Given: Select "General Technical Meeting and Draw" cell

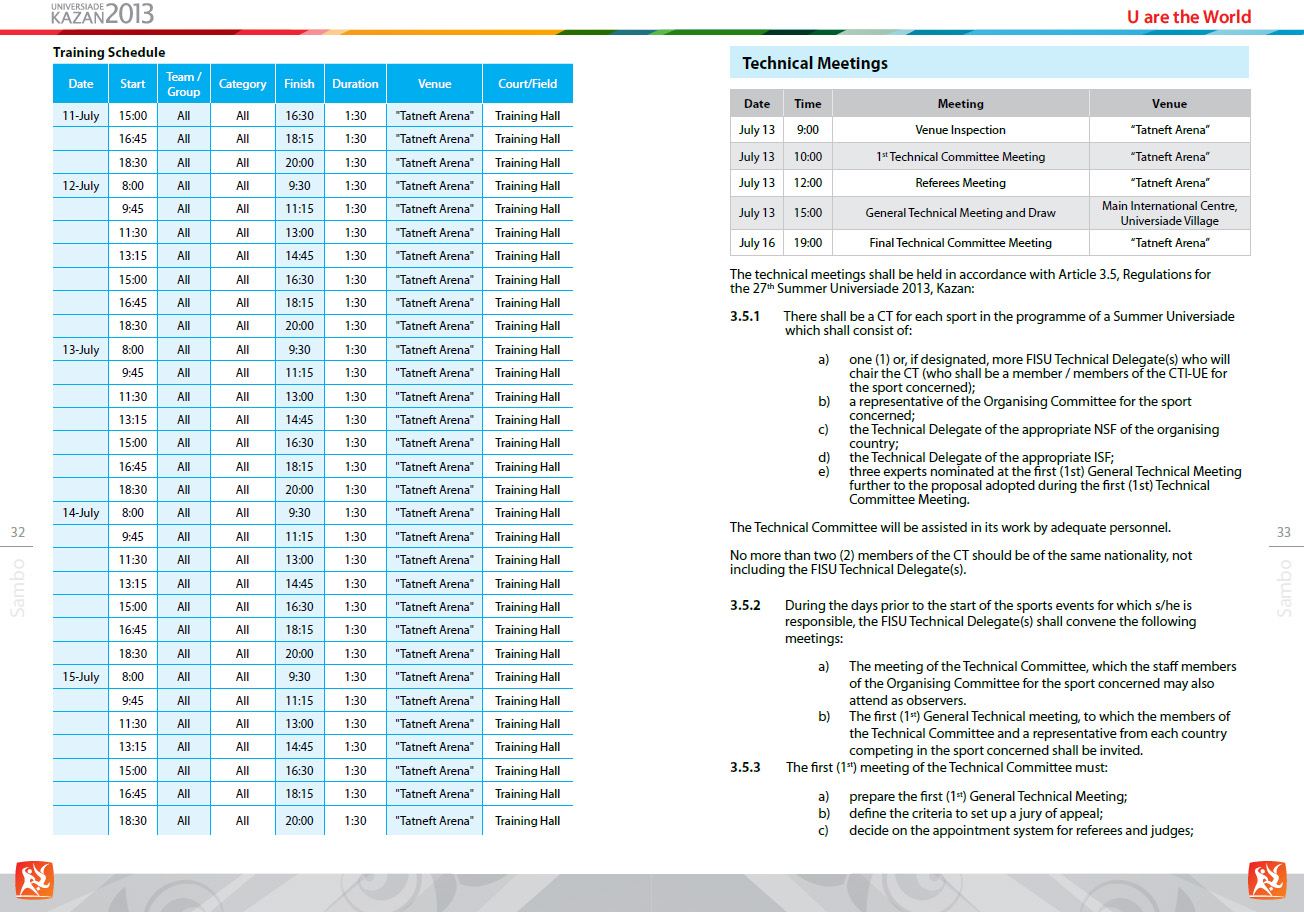Looking at the screenshot, I should (961, 213).
